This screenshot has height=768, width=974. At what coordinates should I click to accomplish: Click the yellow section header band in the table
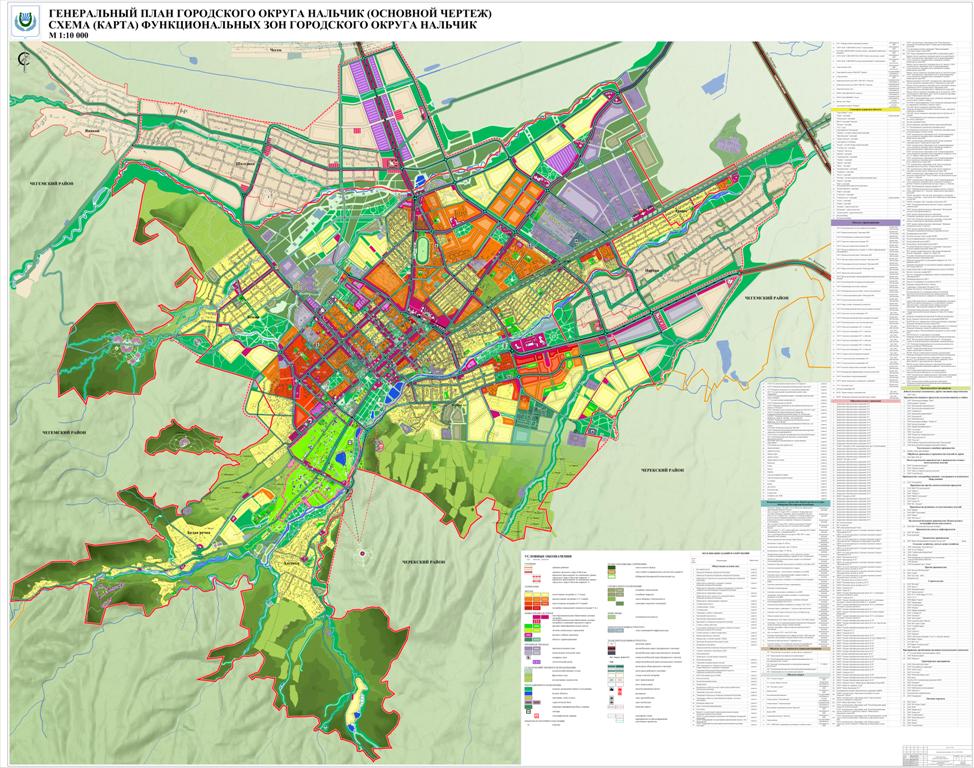(865, 109)
